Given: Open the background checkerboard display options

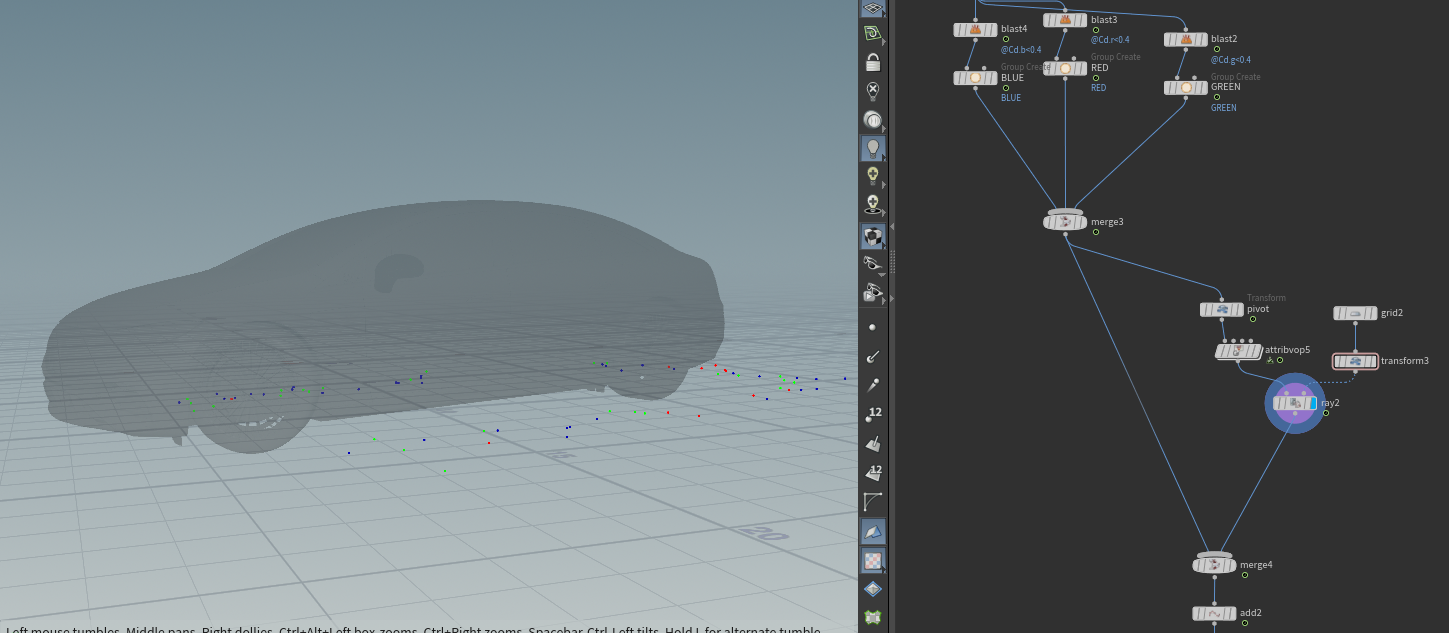Looking at the screenshot, I should coord(873,561).
